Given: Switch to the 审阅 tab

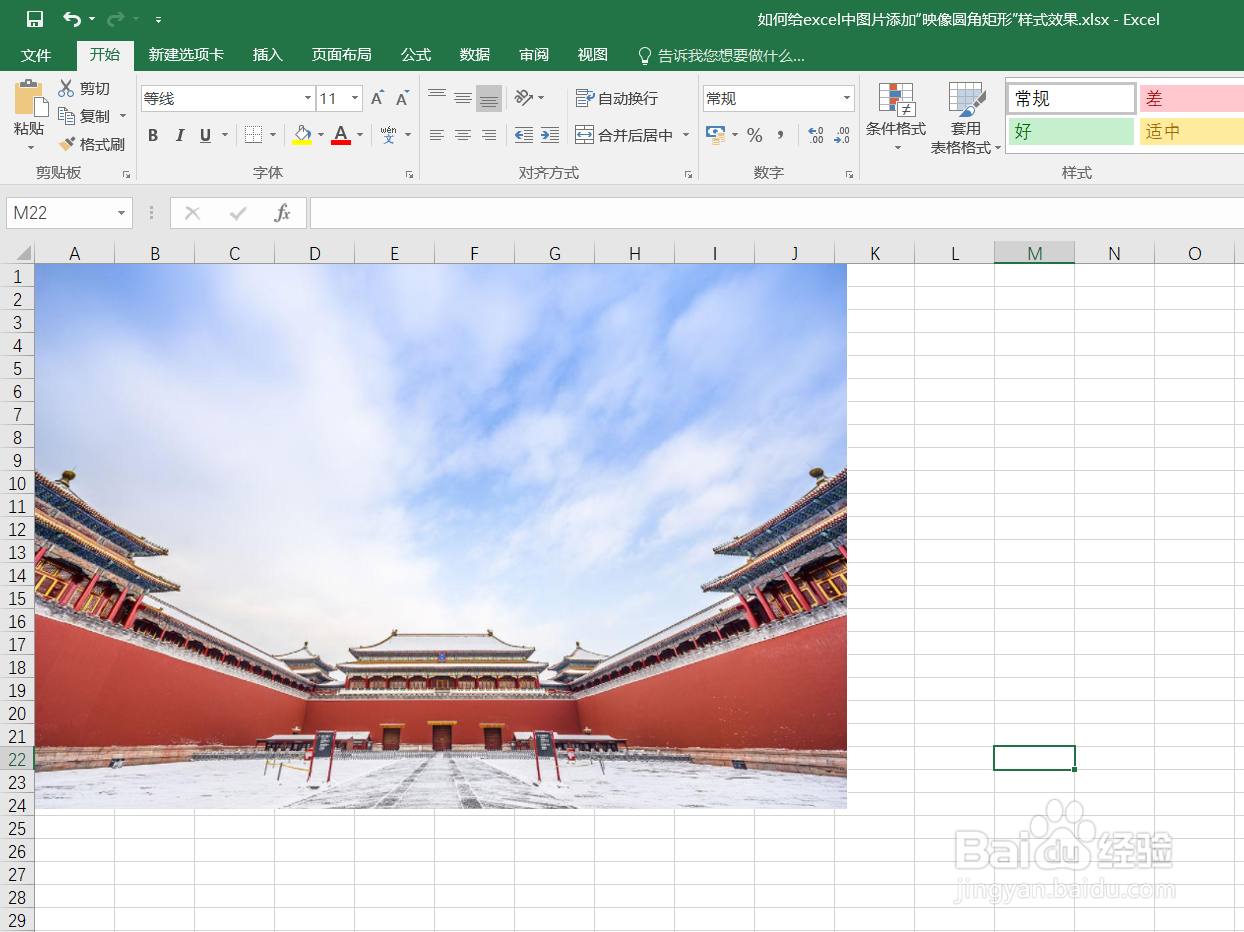Looking at the screenshot, I should [534, 55].
